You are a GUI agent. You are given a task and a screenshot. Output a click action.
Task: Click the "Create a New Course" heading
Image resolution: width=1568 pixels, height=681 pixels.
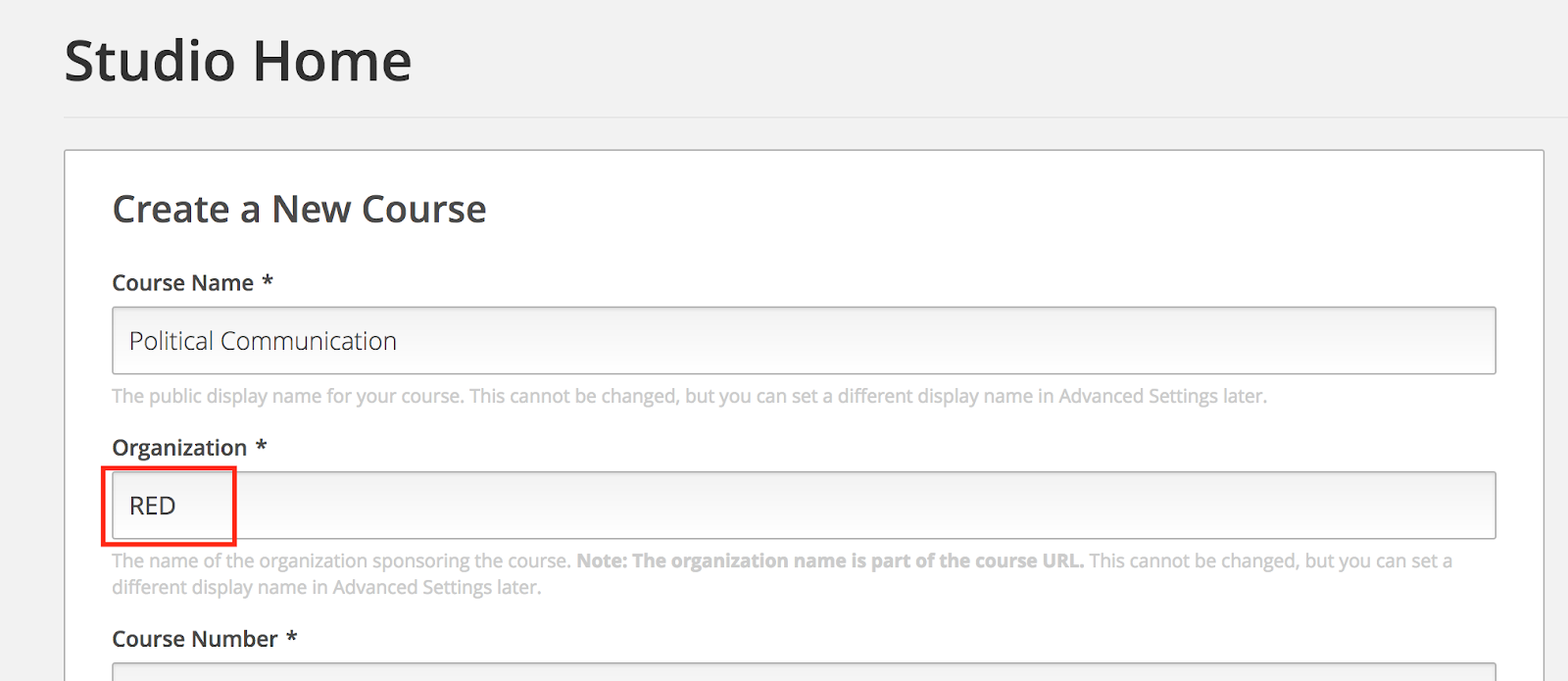click(299, 209)
